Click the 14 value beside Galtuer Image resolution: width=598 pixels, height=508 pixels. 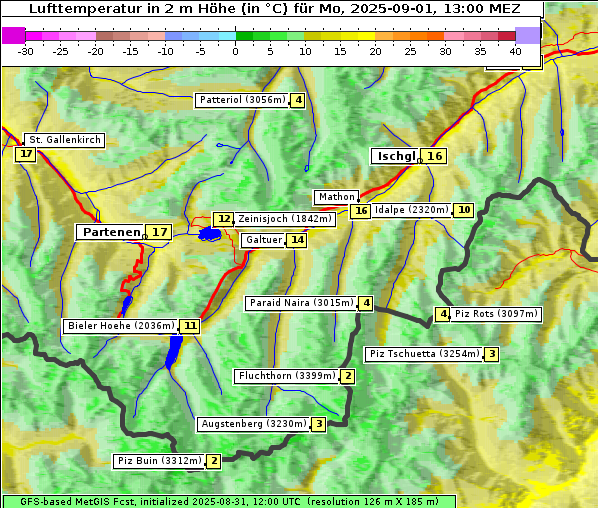point(297,240)
